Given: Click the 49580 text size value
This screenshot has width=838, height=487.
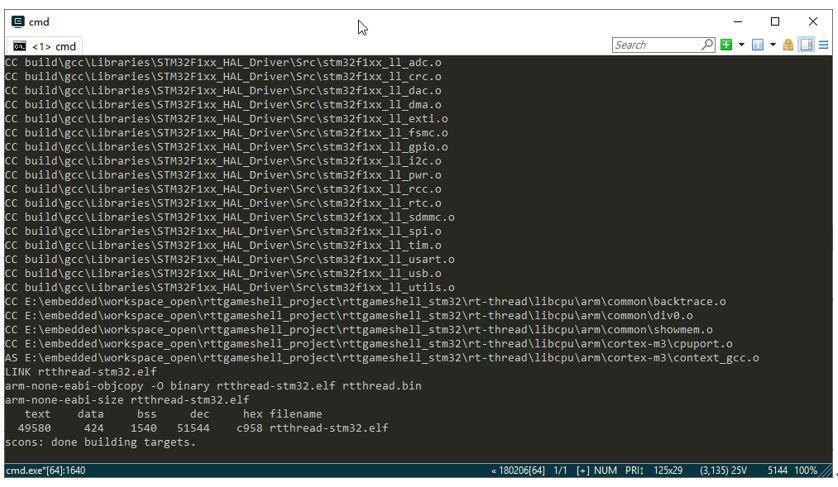Looking at the screenshot, I should tap(34, 428).
